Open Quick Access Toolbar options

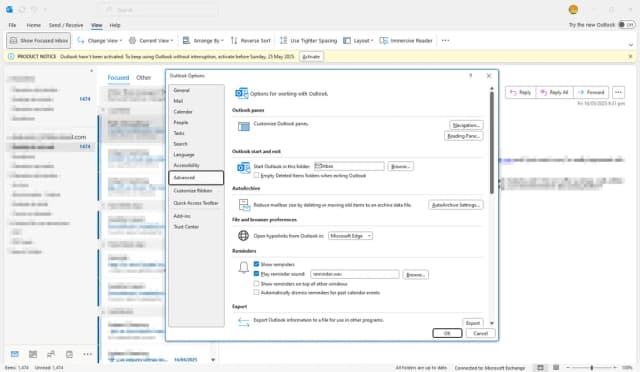coord(196,203)
